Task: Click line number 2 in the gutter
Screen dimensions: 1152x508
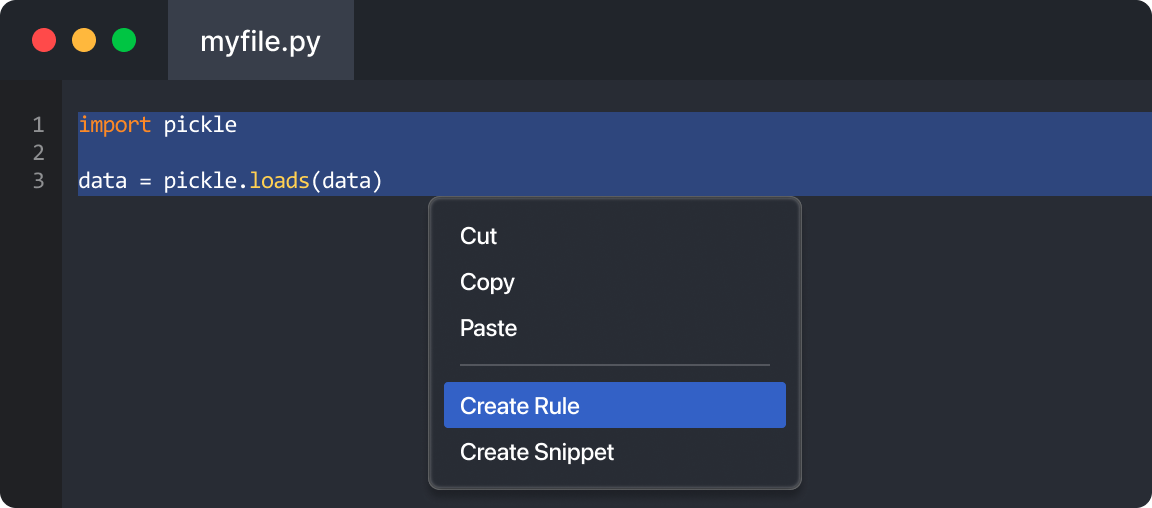Action: [38, 153]
